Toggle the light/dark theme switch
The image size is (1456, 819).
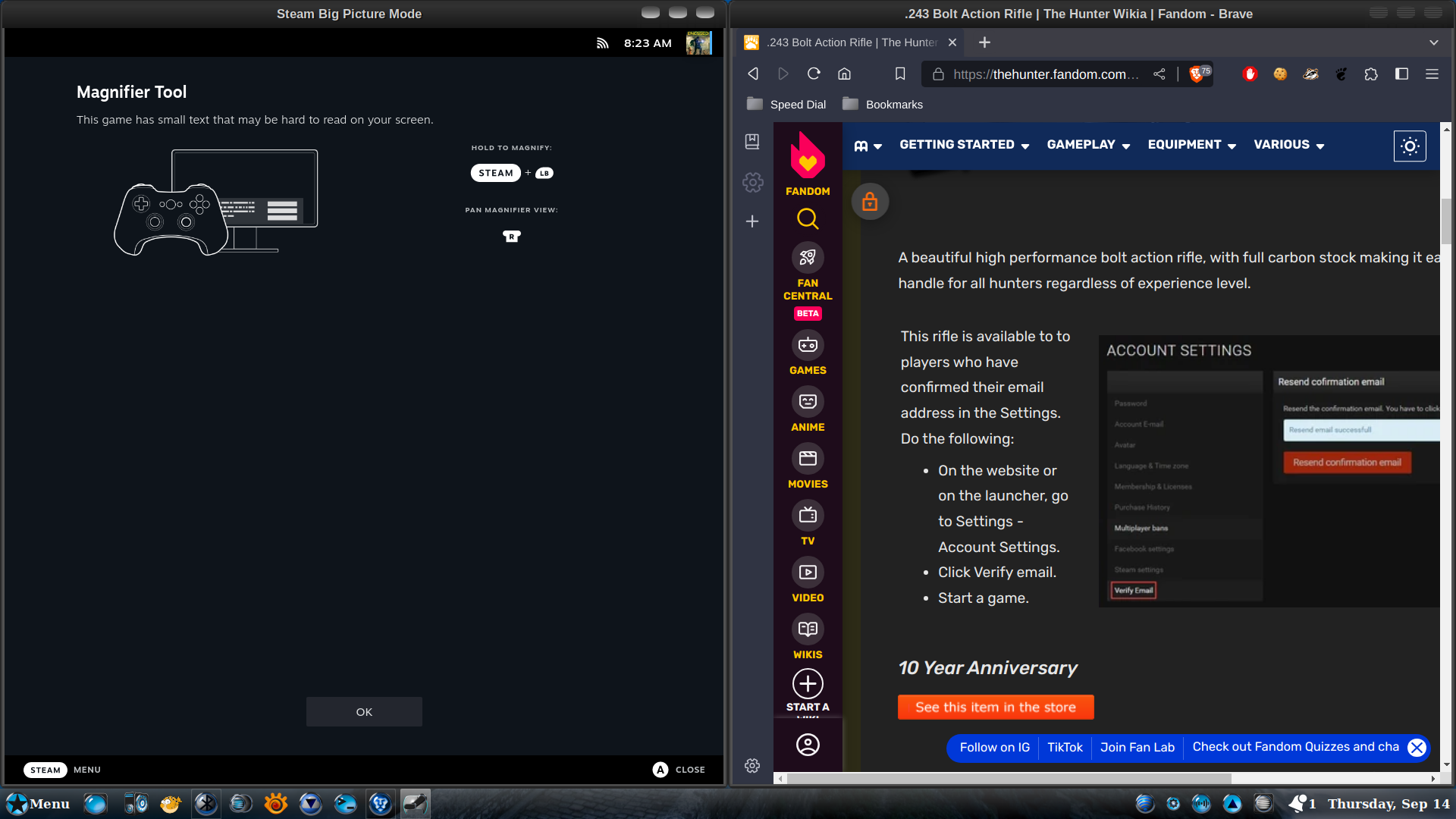click(1410, 146)
